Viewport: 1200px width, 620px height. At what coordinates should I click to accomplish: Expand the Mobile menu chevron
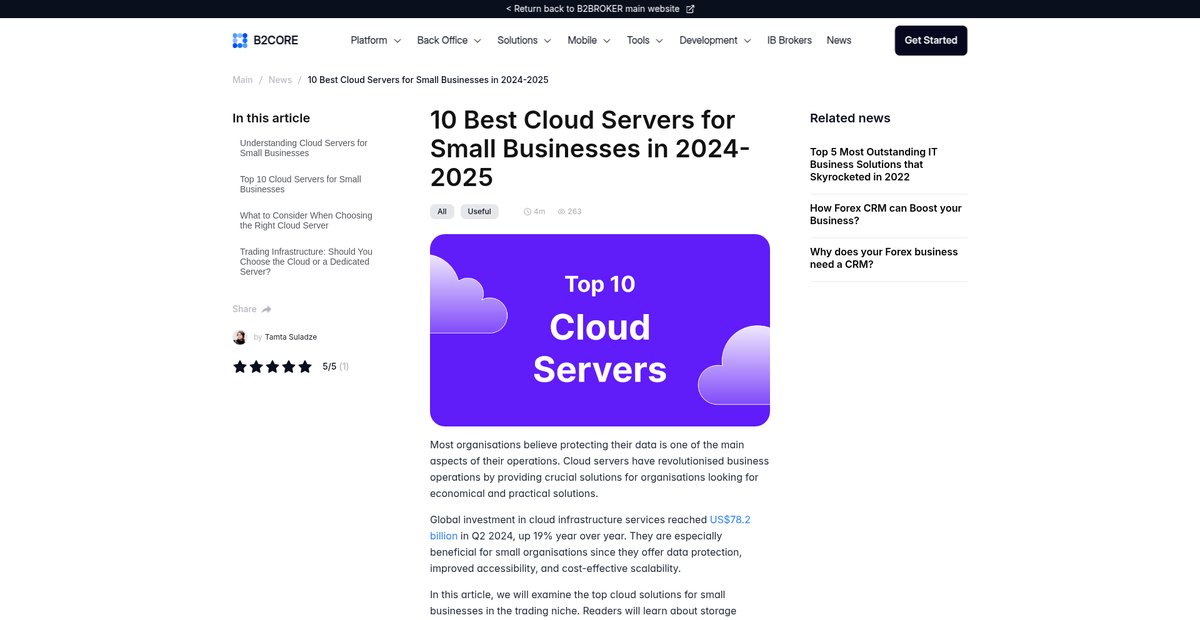click(x=606, y=41)
